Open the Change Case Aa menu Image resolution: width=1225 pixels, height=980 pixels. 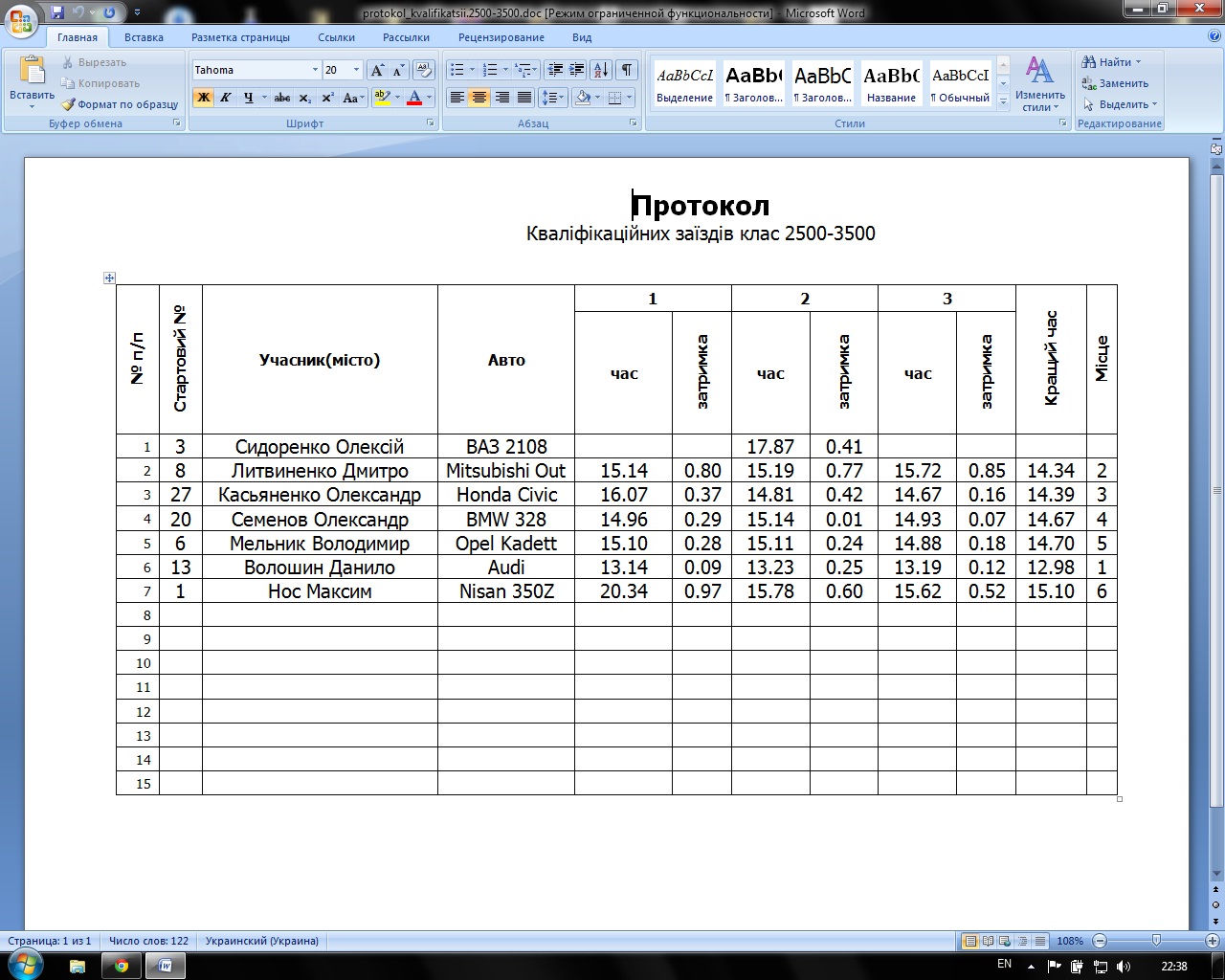pos(352,98)
